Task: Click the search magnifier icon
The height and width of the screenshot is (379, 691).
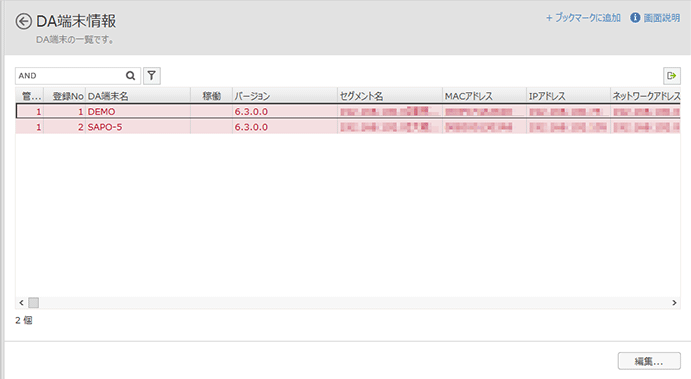Action: (130, 76)
